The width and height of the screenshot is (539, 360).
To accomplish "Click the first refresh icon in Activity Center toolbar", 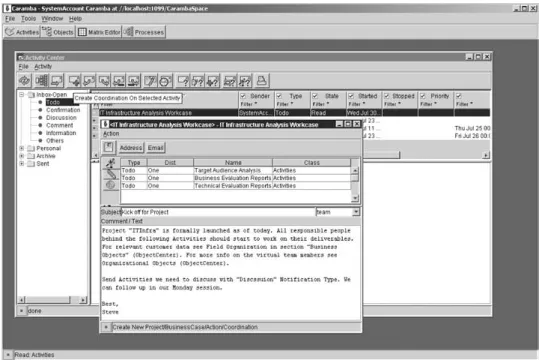I will point(24,81).
